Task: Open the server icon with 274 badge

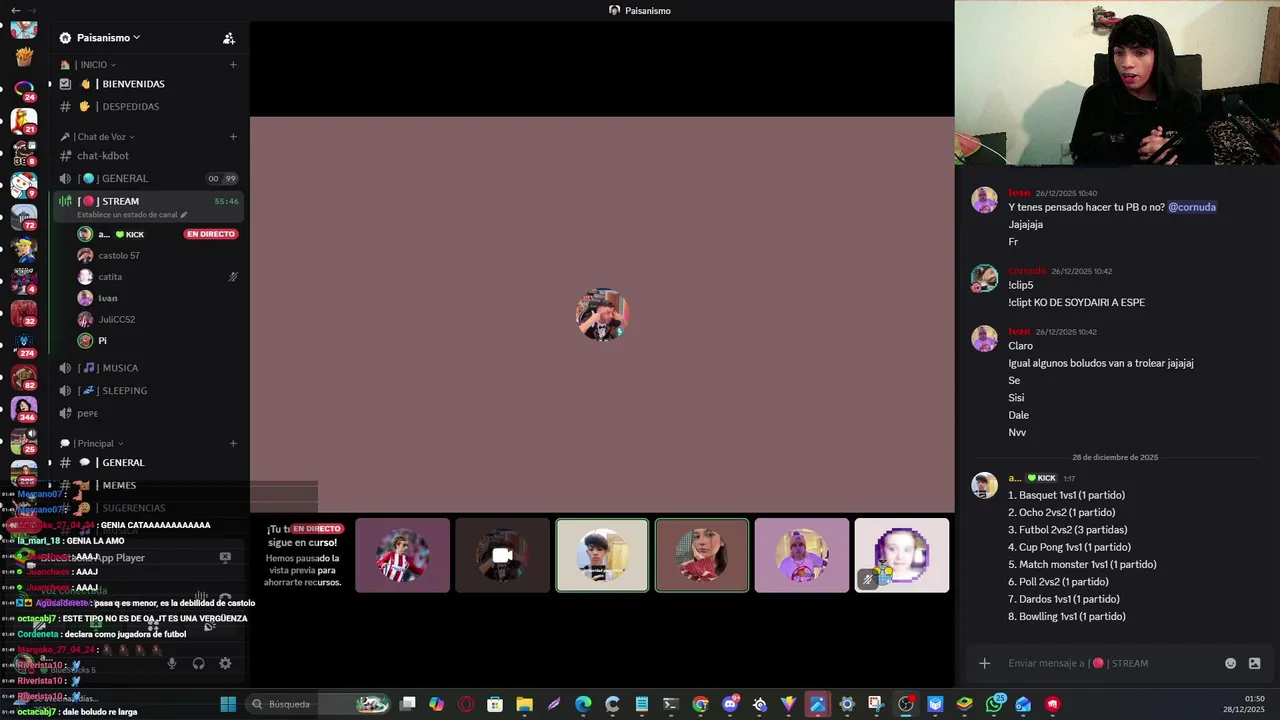Action: (24, 346)
